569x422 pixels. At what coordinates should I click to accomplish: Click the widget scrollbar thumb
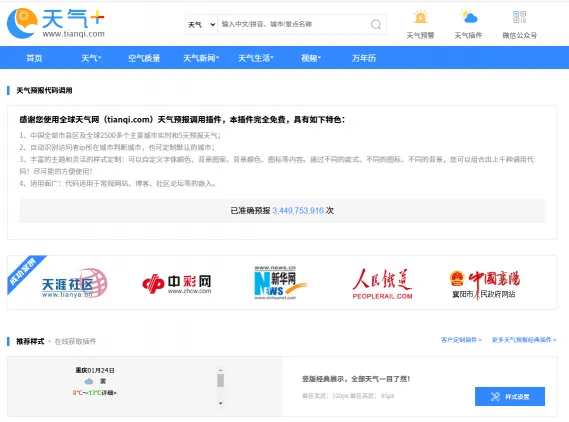pyautogui.click(x=220, y=381)
